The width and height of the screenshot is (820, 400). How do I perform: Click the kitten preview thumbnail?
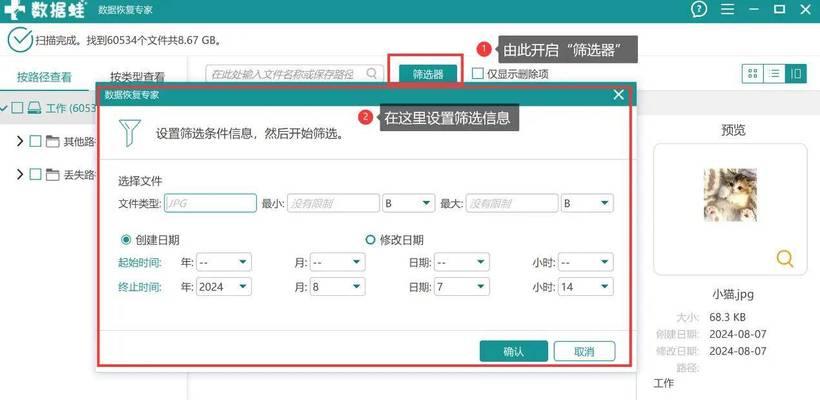(x=730, y=195)
